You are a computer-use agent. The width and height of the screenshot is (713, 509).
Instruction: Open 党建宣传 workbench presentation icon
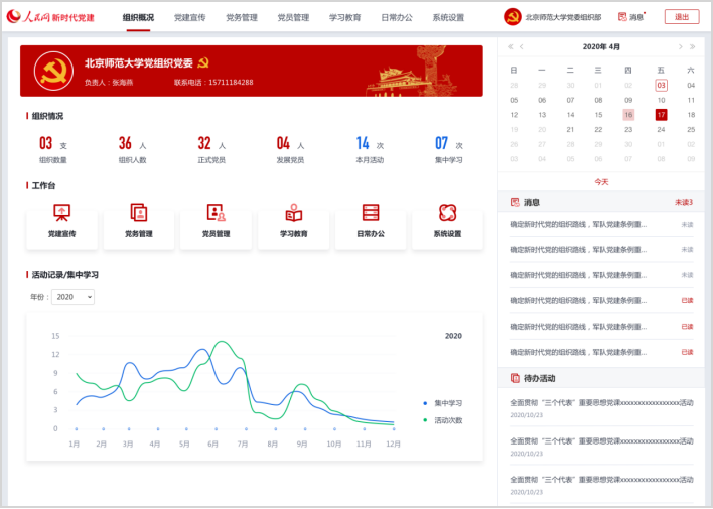click(61, 212)
